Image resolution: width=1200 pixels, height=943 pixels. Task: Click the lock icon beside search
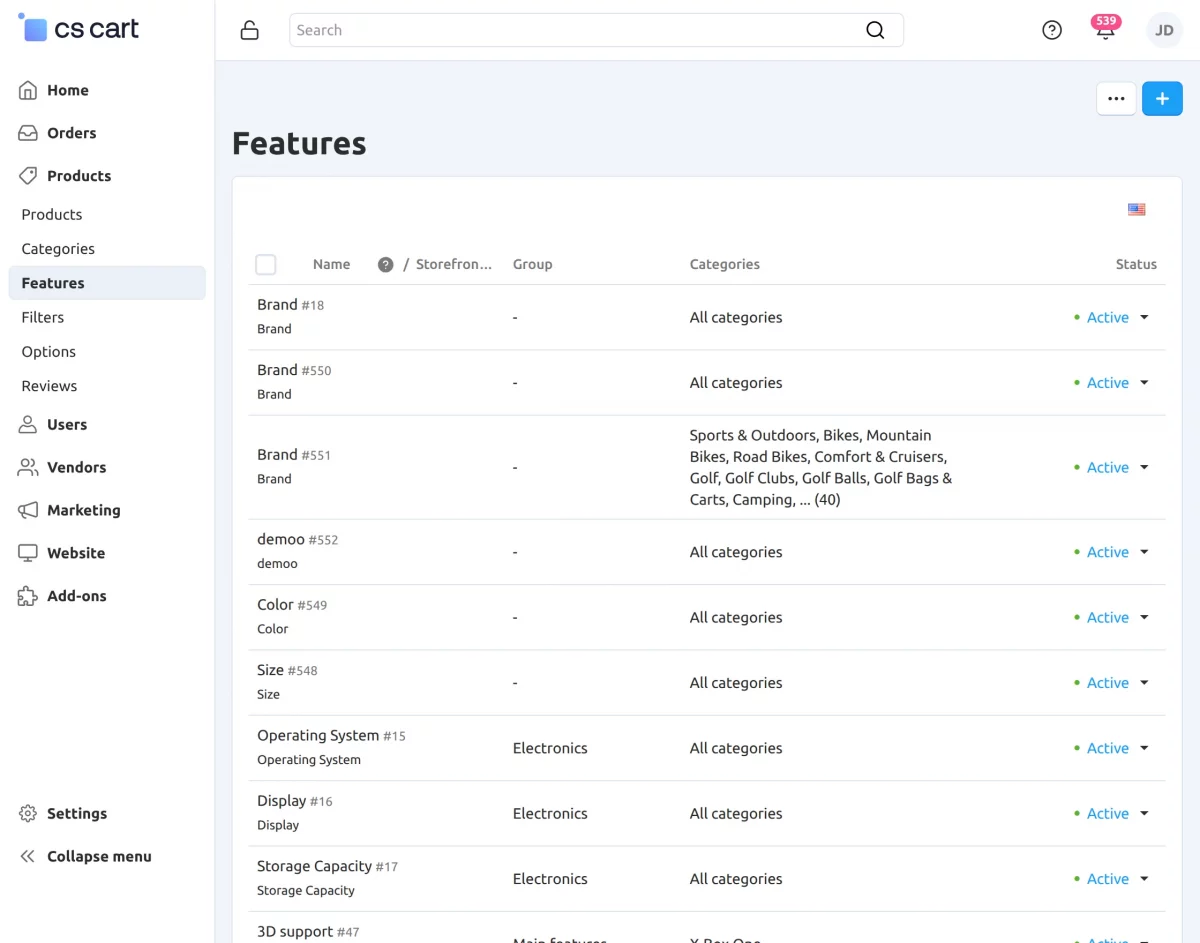[x=250, y=30]
